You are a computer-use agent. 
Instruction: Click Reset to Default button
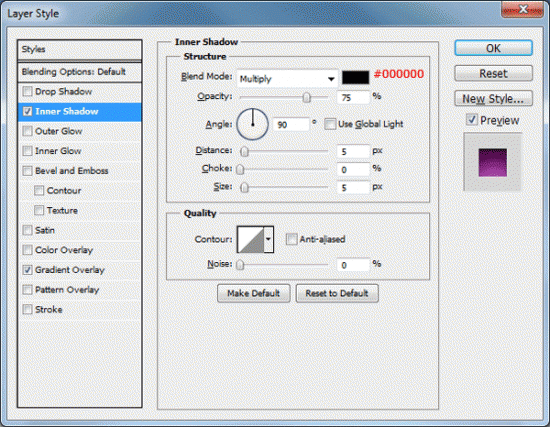click(x=337, y=293)
